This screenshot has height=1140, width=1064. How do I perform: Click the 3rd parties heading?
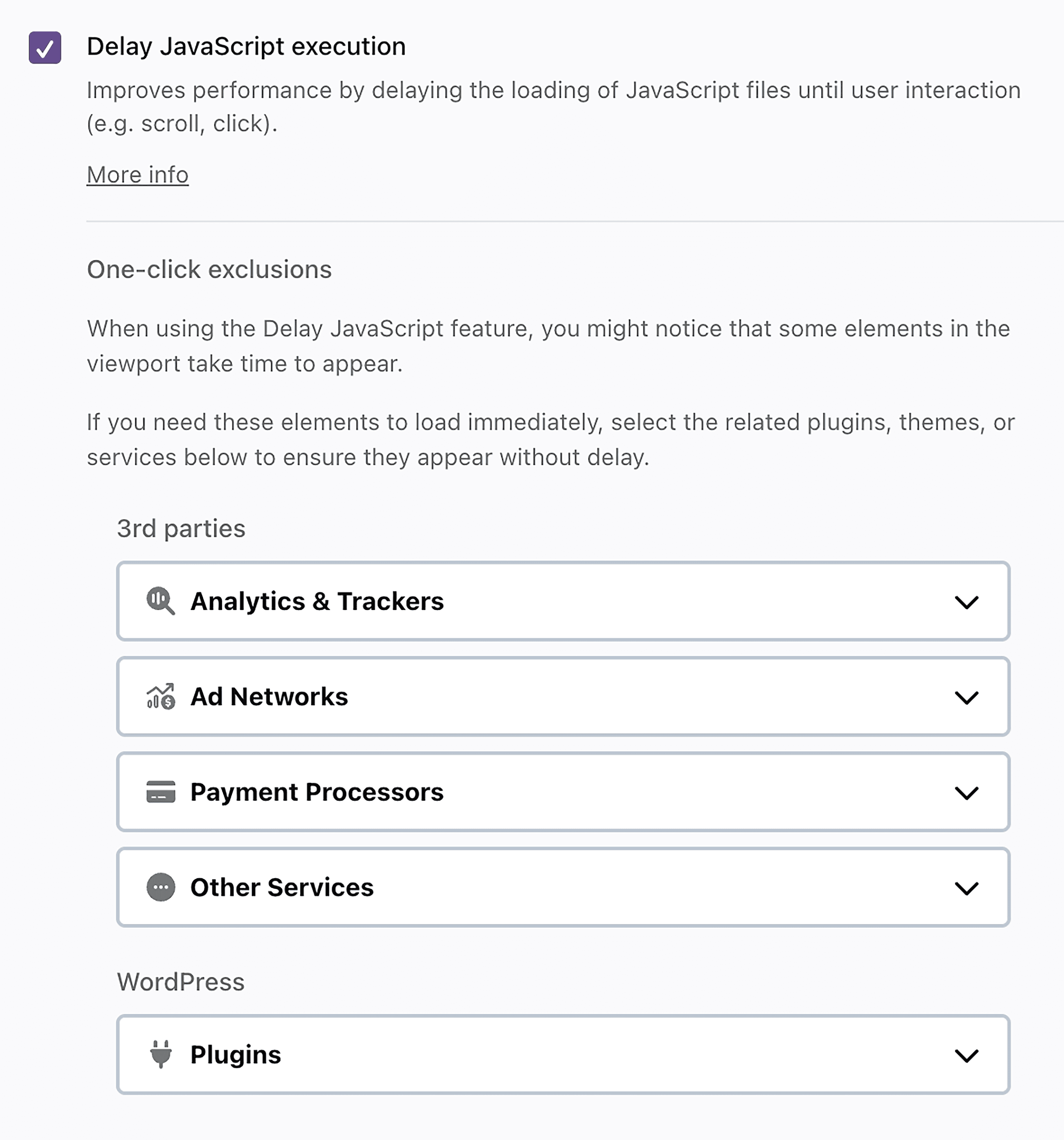181,529
